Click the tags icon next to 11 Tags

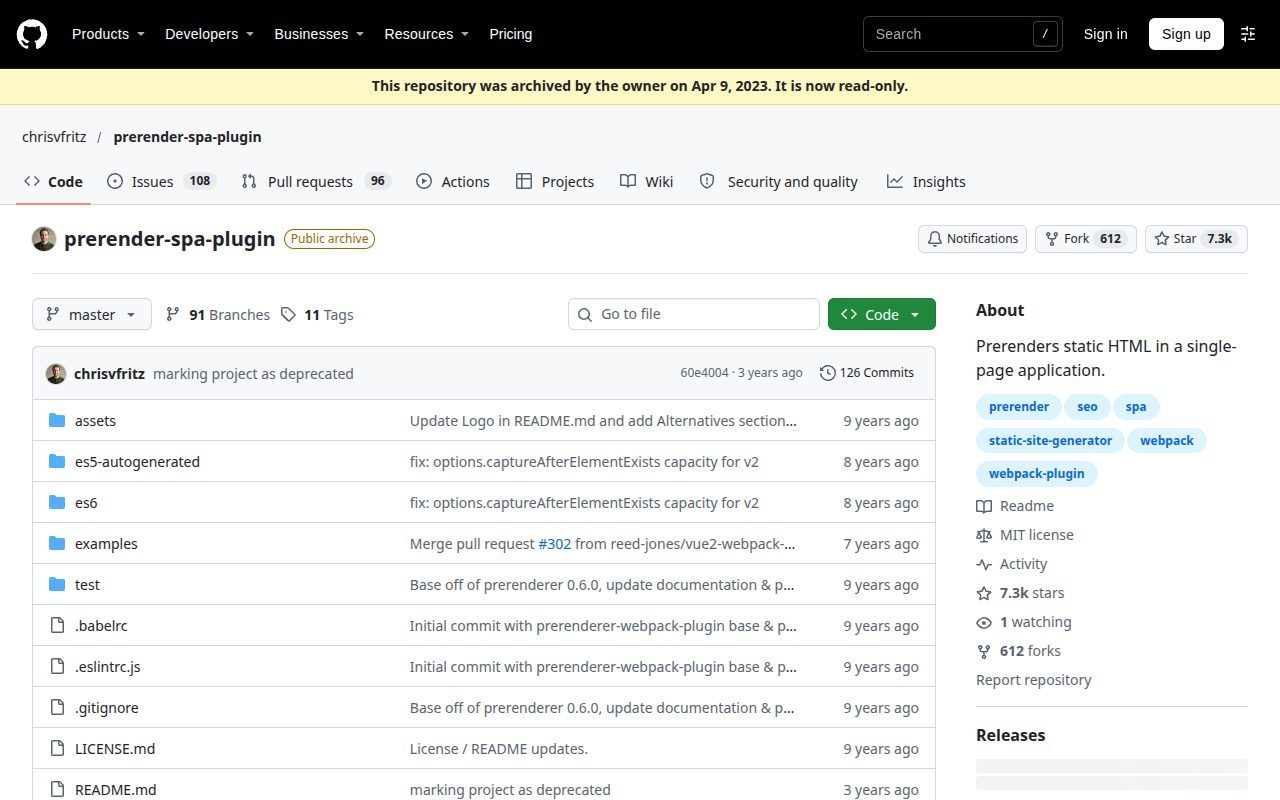pos(288,315)
